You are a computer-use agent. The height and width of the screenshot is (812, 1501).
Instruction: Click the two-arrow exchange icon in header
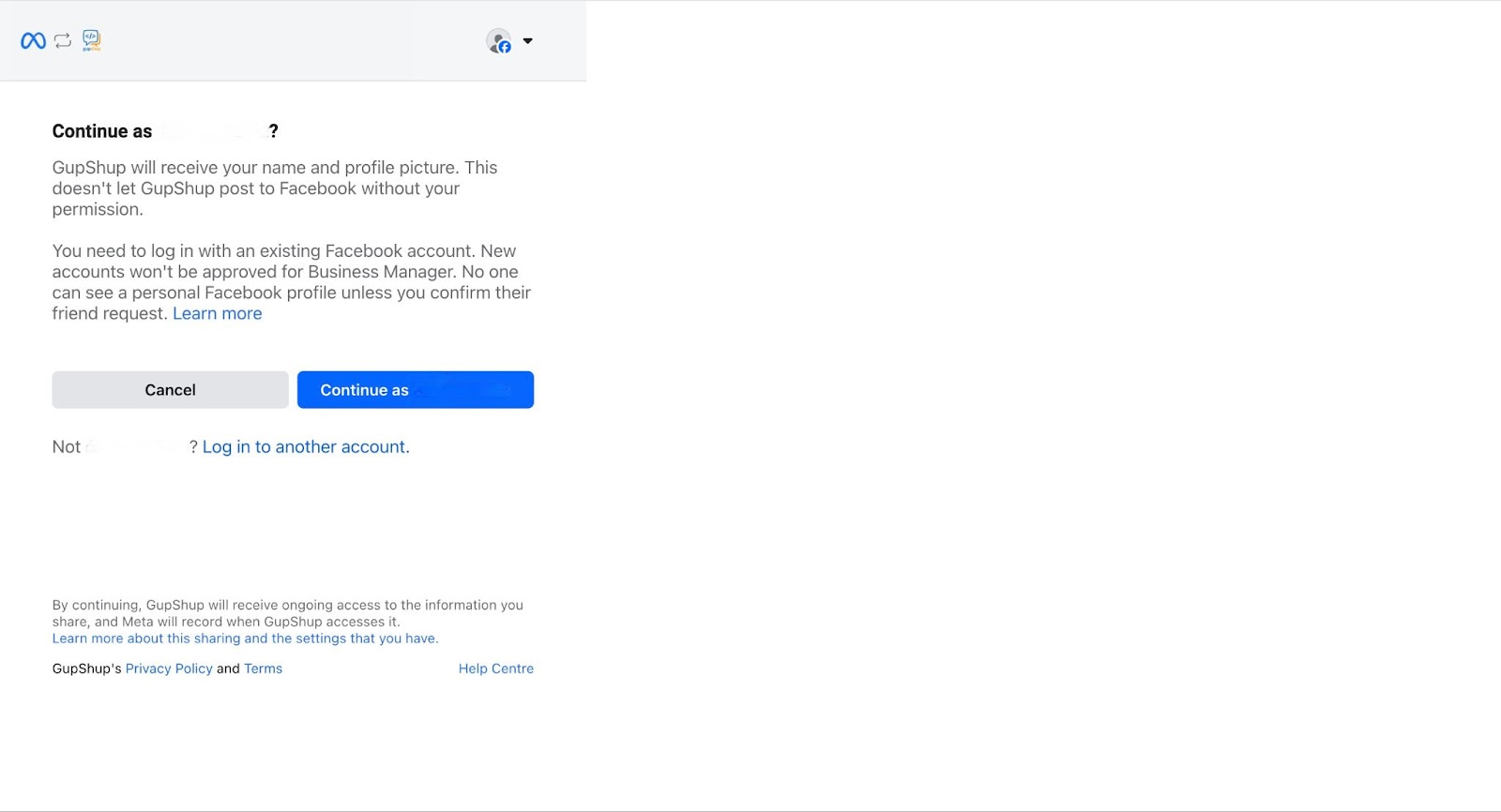click(x=63, y=40)
